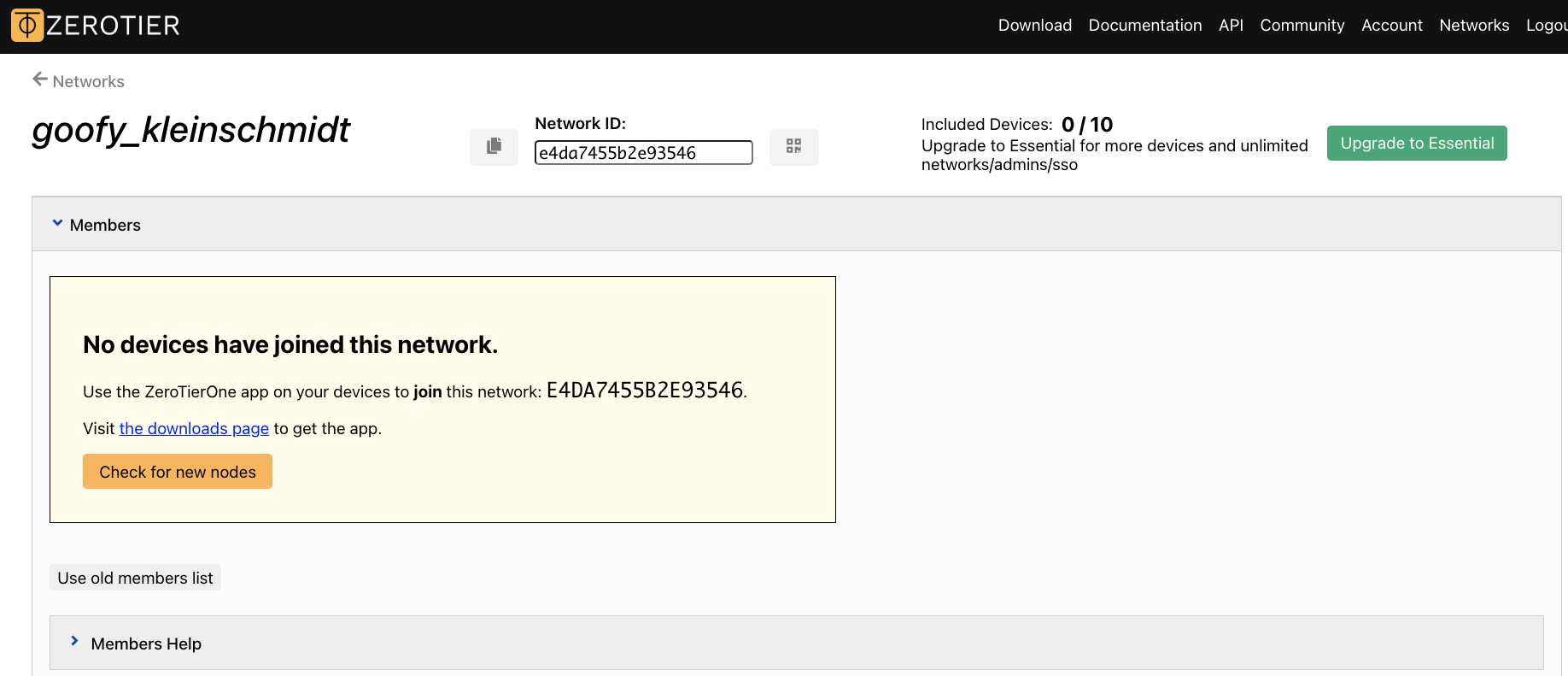Collapse the Members section chevron

[57, 224]
